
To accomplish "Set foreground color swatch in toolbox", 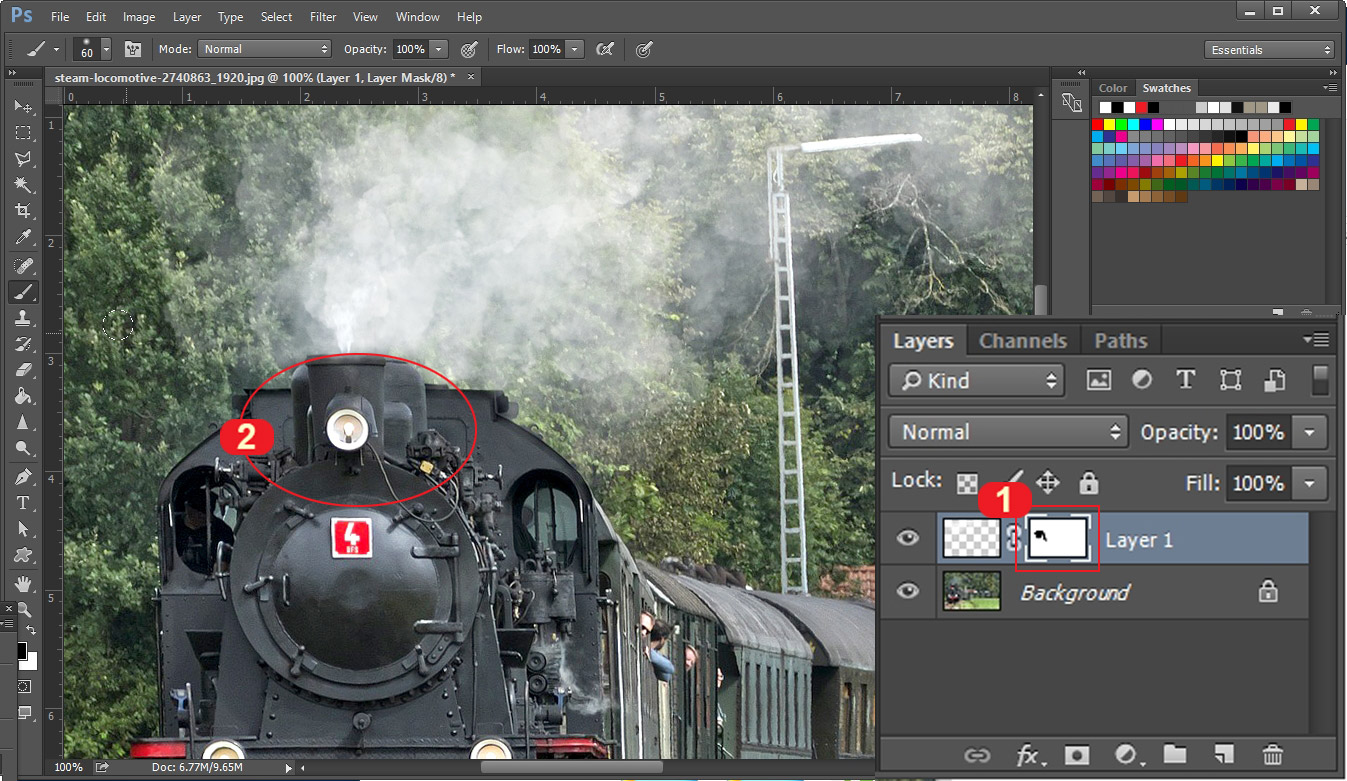I will coord(21,651).
